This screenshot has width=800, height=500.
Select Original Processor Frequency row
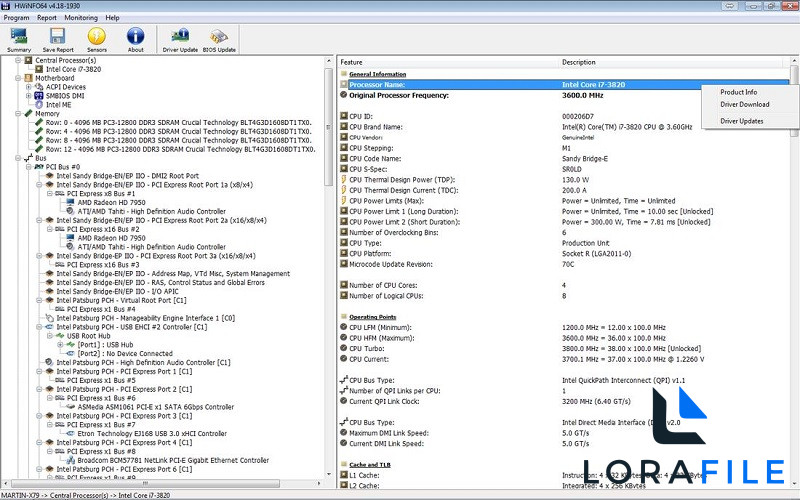[x=564, y=95]
